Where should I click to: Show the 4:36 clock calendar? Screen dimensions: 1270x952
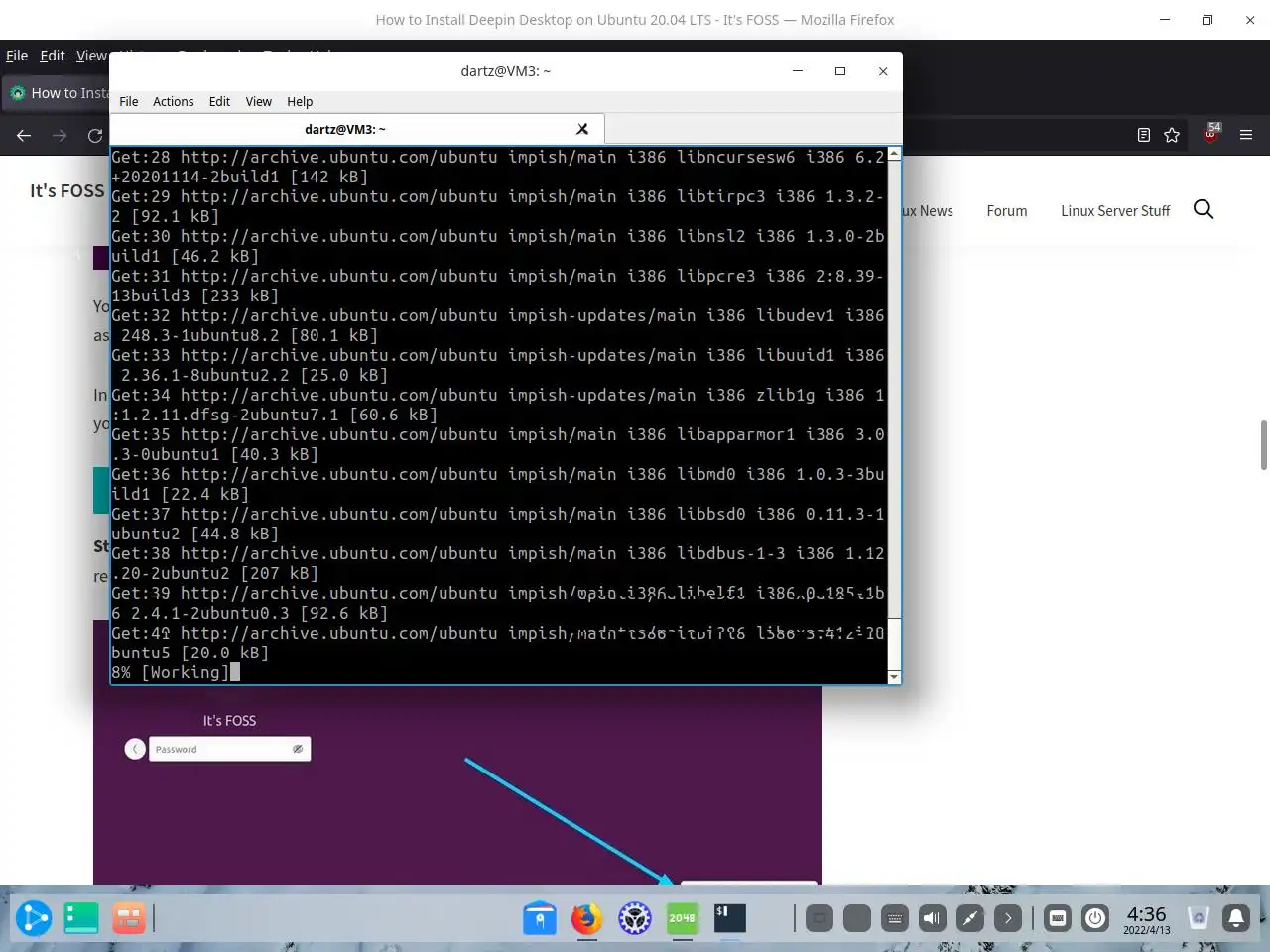tap(1146, 919)
